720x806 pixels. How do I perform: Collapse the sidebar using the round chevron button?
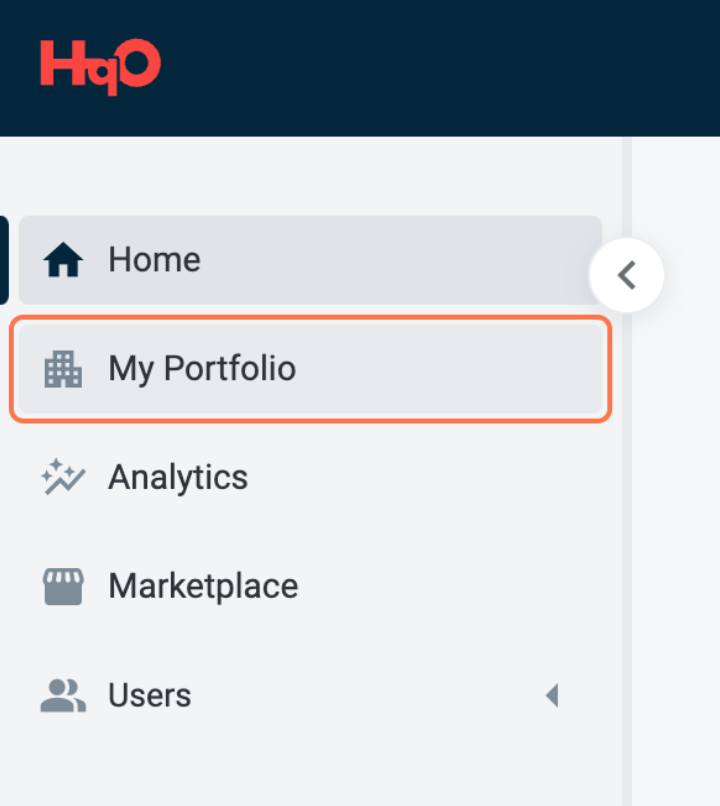[x=627, y=275]
